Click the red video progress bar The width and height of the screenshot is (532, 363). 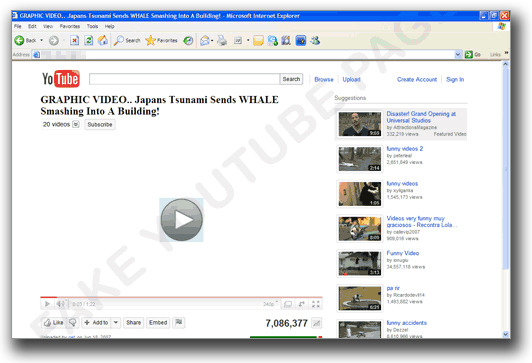tap(181, 297)
